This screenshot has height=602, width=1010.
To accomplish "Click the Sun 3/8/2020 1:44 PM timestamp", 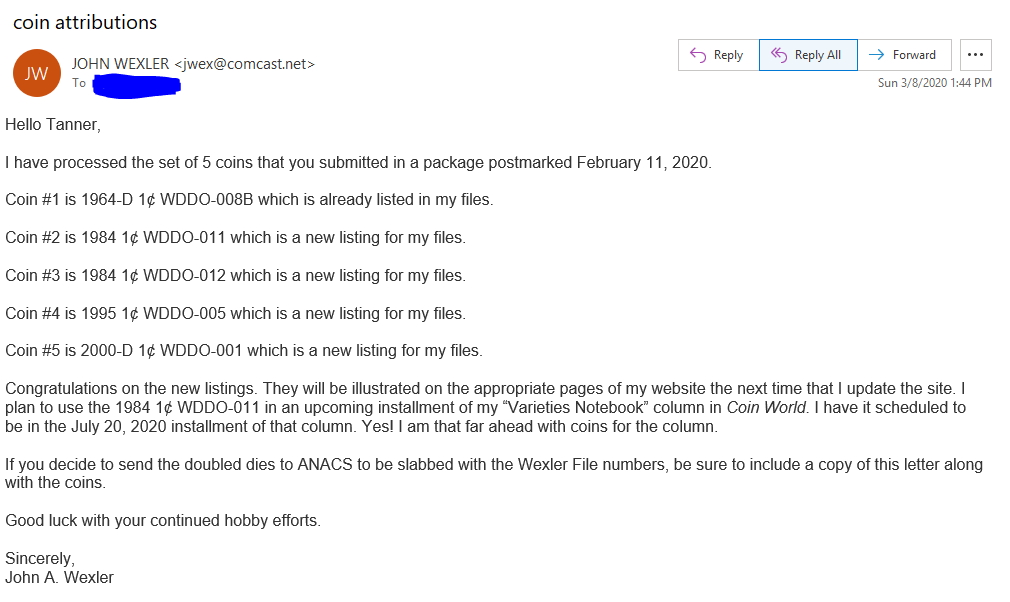I will click(935, 82).
